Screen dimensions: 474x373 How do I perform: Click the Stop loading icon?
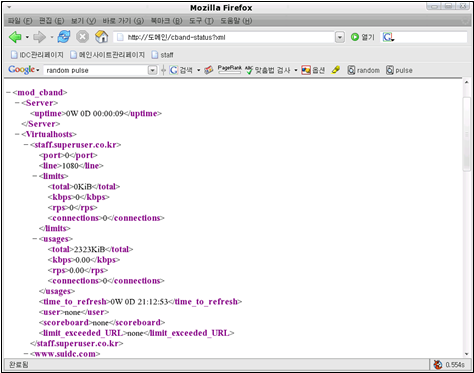(x=82, y=37)
